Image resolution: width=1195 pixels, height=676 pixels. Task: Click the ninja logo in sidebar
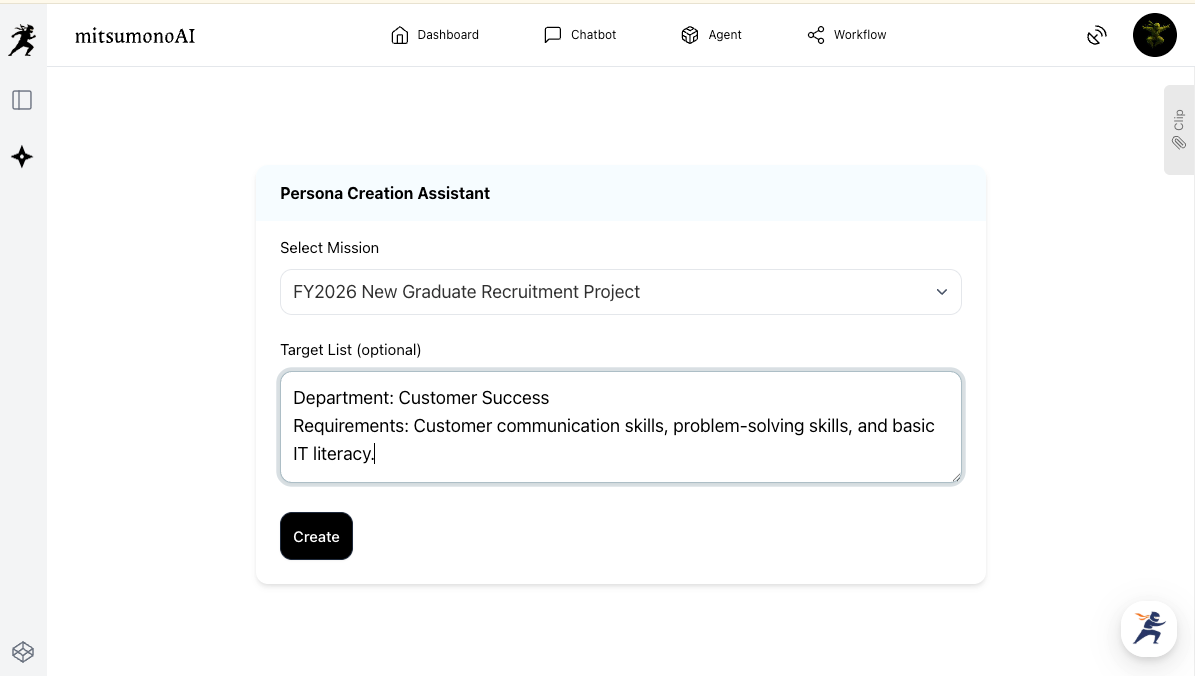pyautogui.click(x=22, y=40)
